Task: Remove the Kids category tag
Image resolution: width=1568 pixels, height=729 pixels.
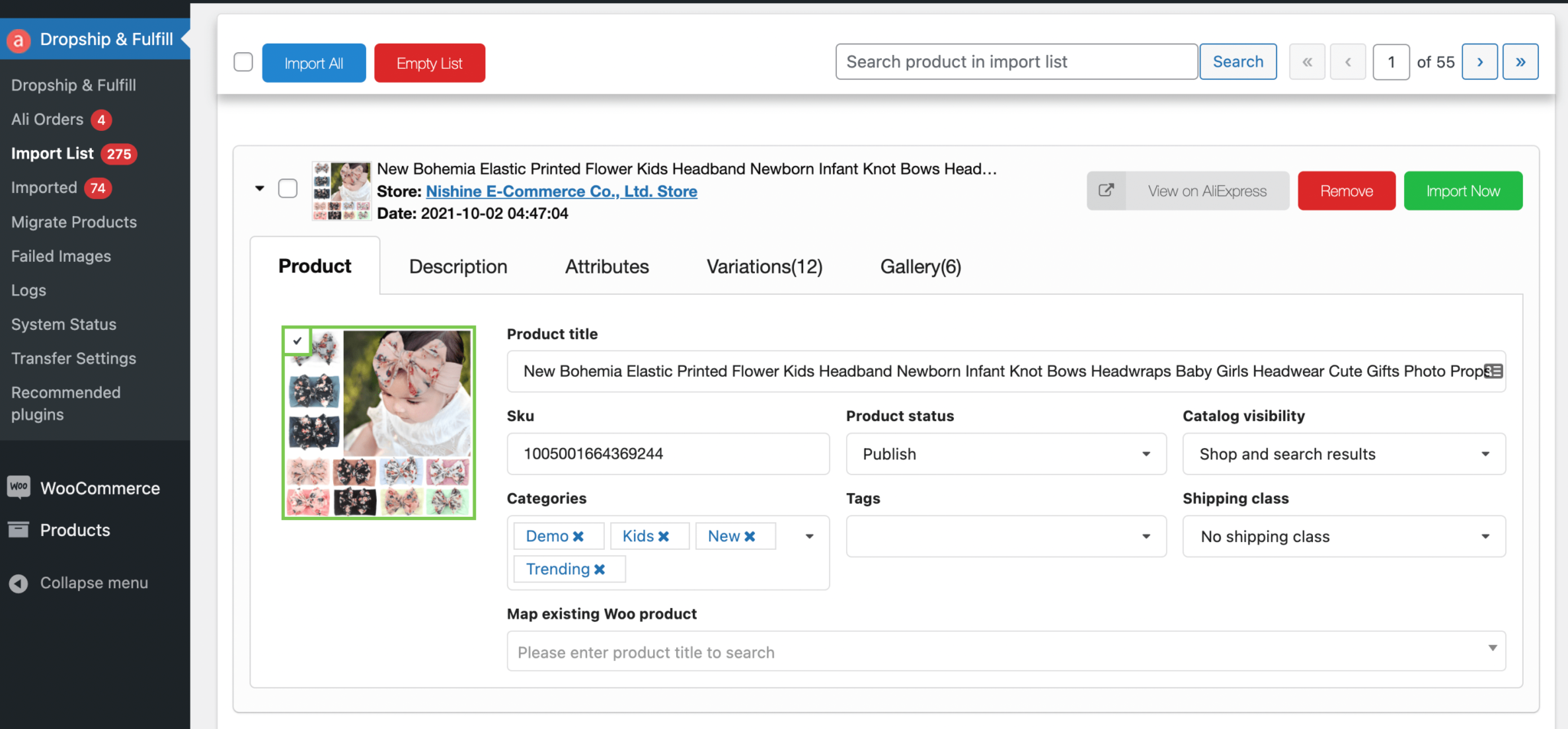Action: 664,537
